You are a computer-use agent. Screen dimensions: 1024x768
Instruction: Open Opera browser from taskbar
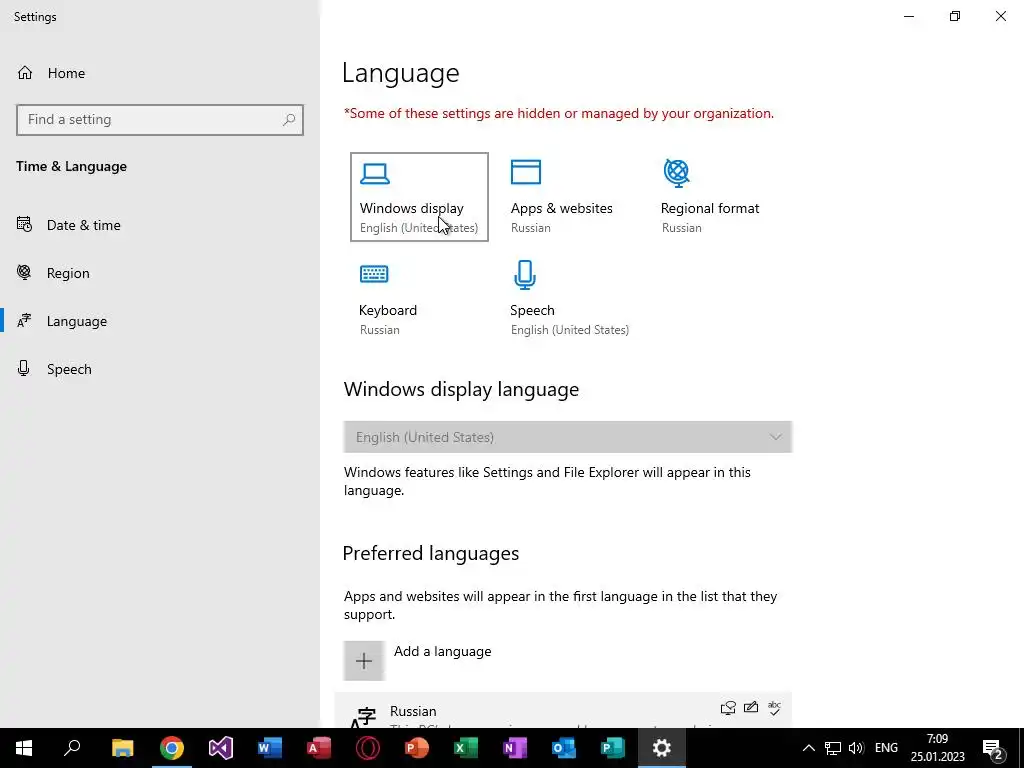click(368, 748)
